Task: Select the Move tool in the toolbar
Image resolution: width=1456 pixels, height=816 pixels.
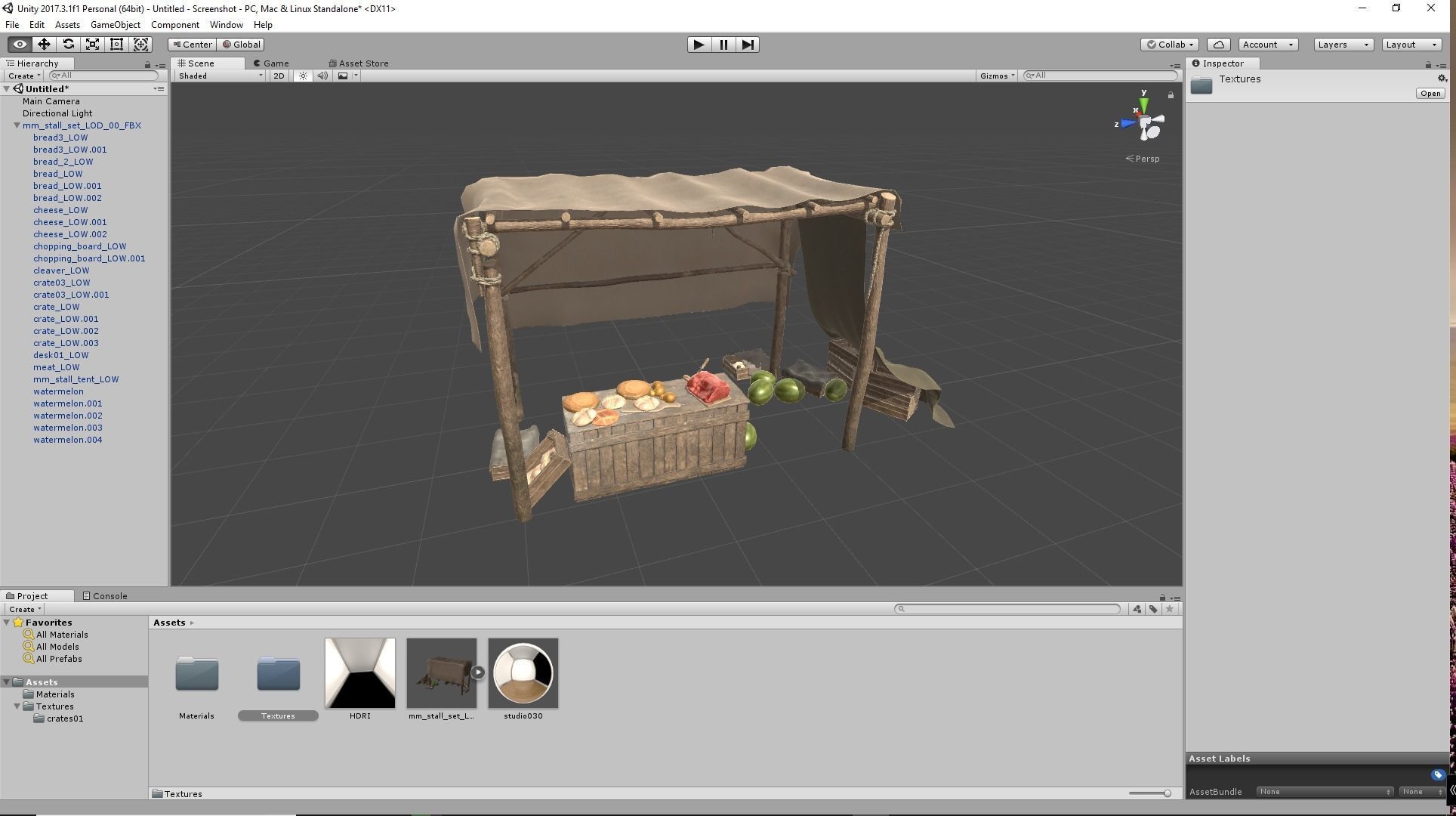Action: 44,45
